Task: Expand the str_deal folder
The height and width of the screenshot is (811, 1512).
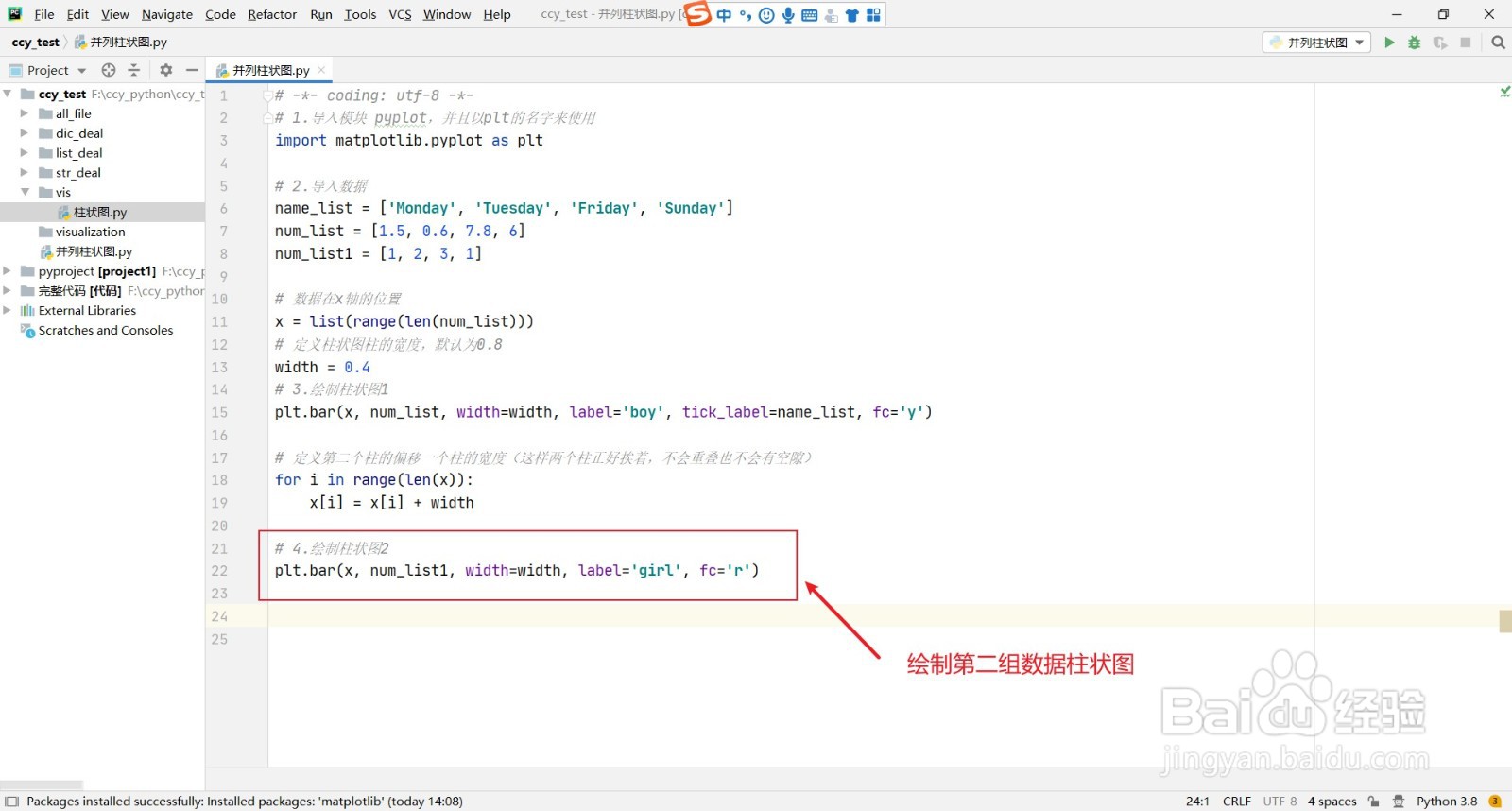Action: click(x=25, y=173)
